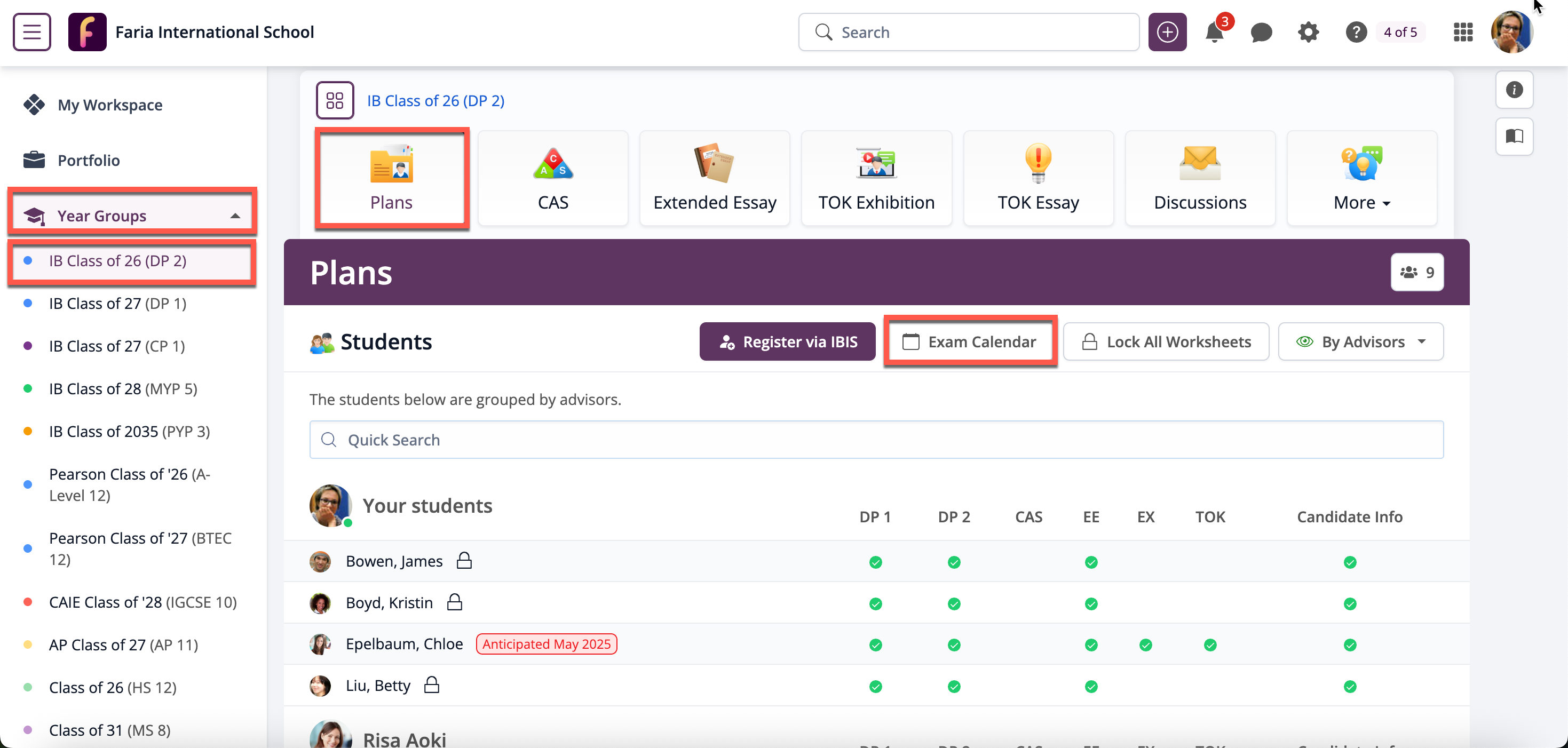
Task: Click the Exam Calendar button
Action: pos(970,342)
